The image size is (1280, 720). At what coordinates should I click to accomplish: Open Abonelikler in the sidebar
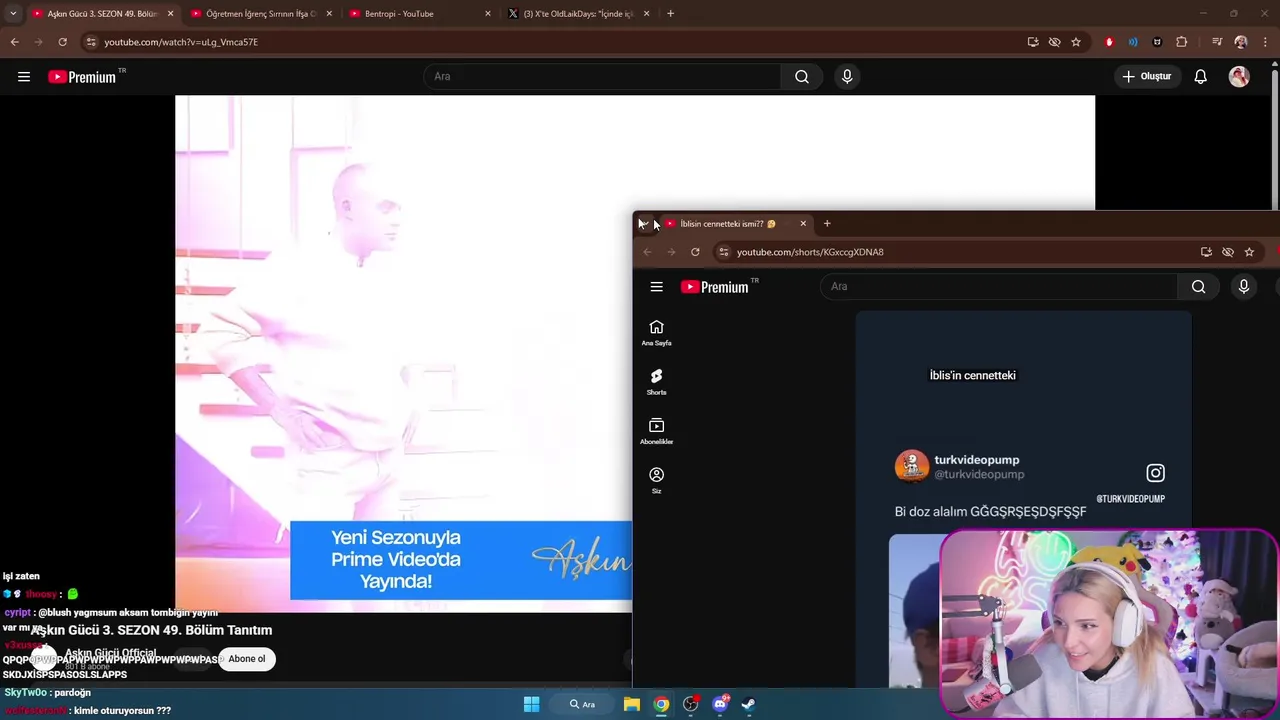tap(656, 432)
